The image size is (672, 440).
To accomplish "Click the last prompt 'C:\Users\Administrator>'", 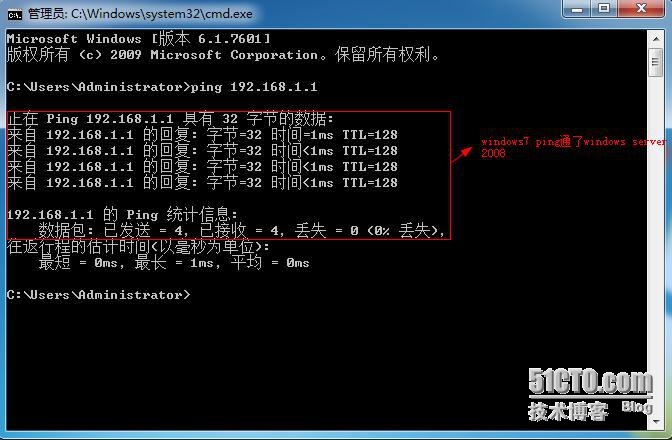I will (x=99, y=295).
